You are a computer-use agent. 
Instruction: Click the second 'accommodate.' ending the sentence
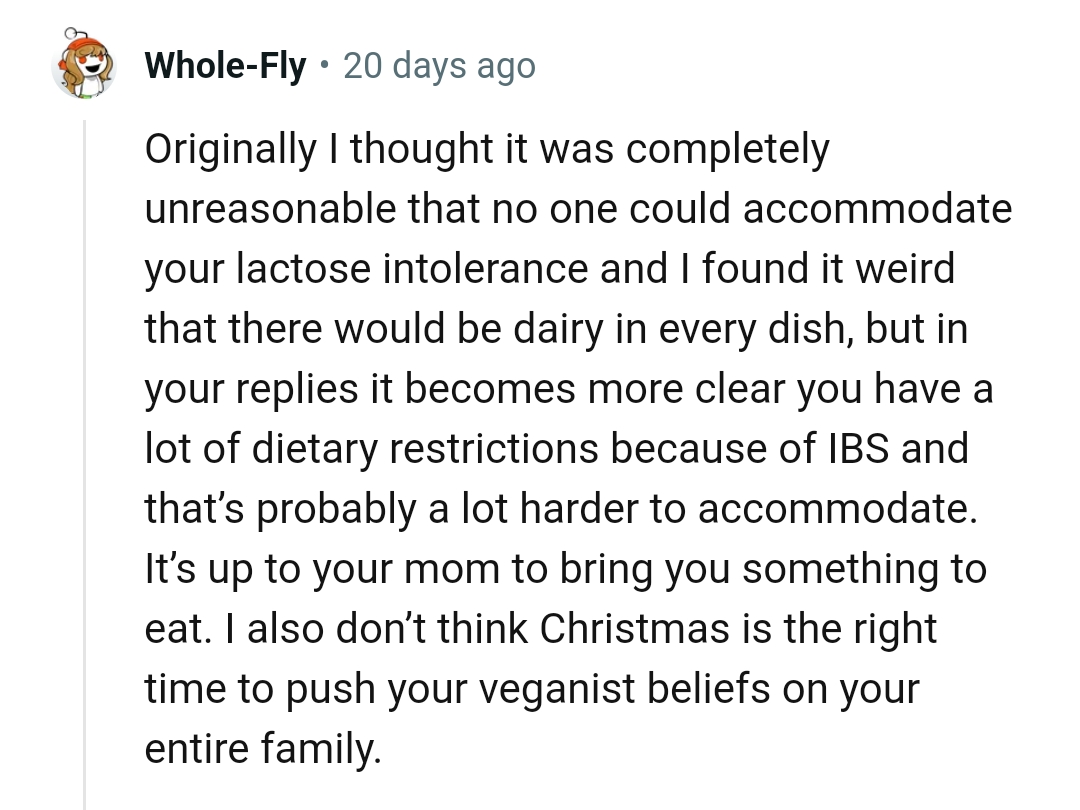[836, 510]
